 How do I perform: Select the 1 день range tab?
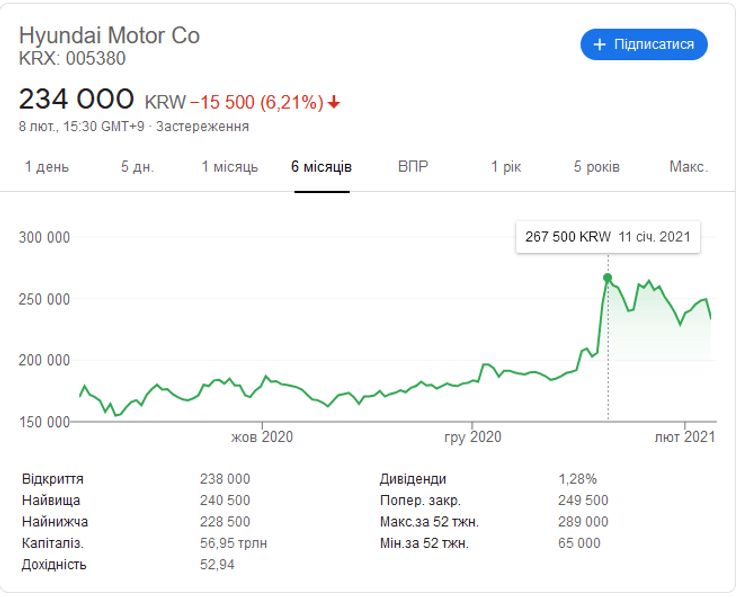pyautogui.click(x=47, y=167)
